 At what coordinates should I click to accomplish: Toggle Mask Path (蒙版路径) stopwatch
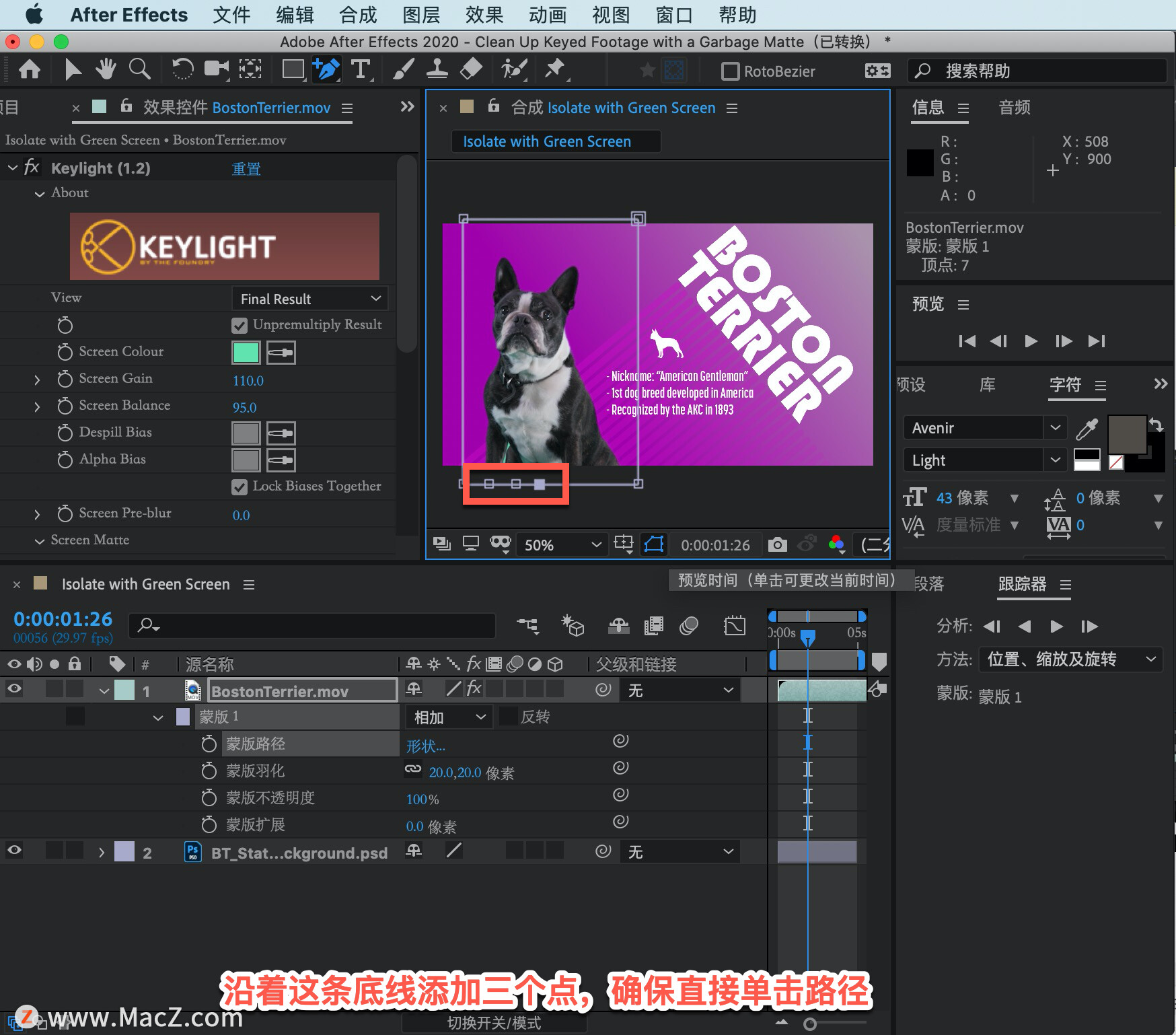[x=209, y=744]
